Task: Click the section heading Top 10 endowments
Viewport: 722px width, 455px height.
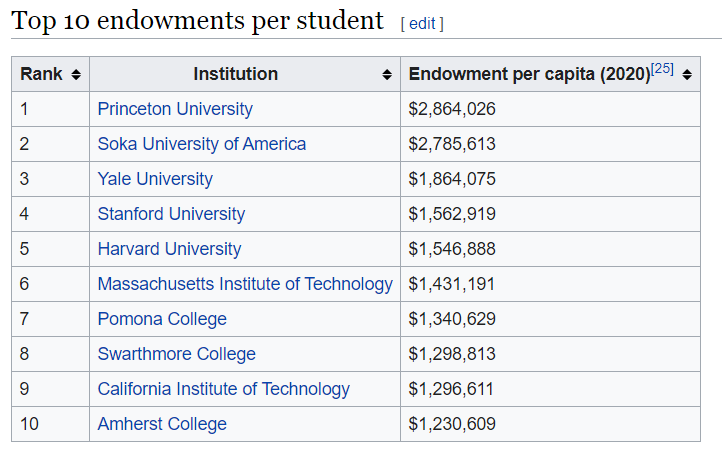Action: tap(197, 20)
